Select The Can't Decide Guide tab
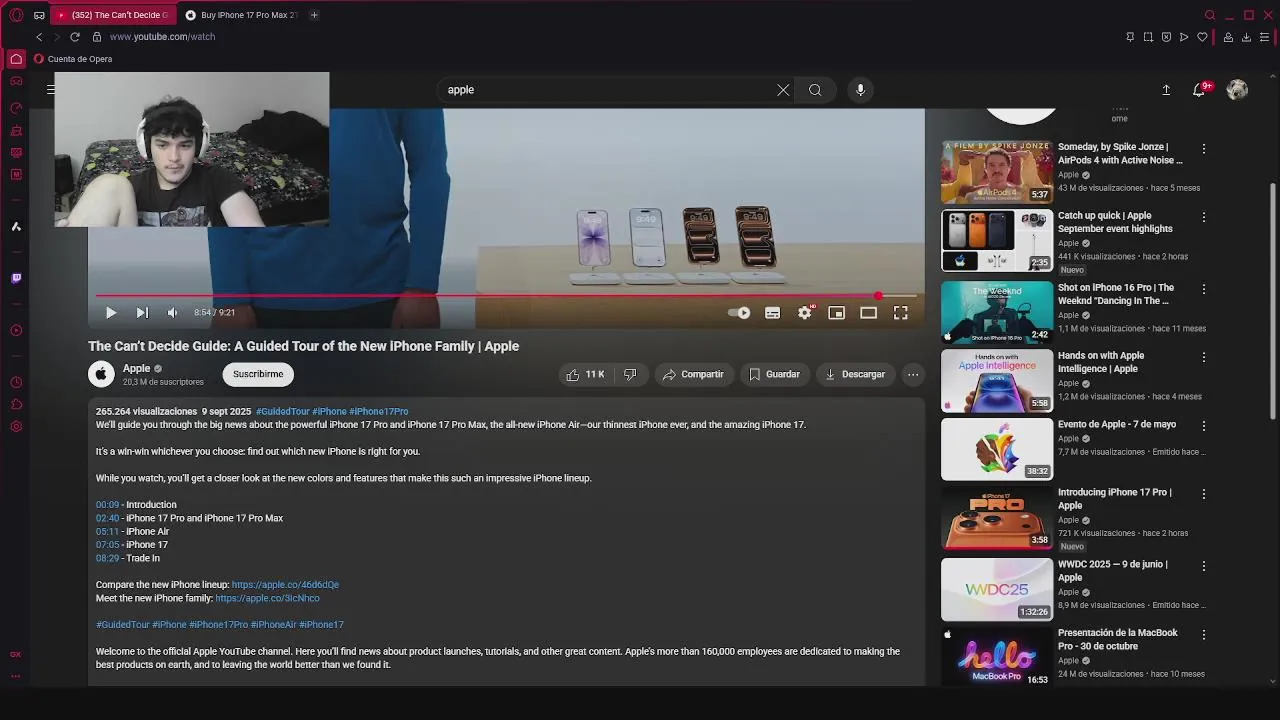Image resolution: width=1280 pixels, height=720 pixels. coord(114,15)
